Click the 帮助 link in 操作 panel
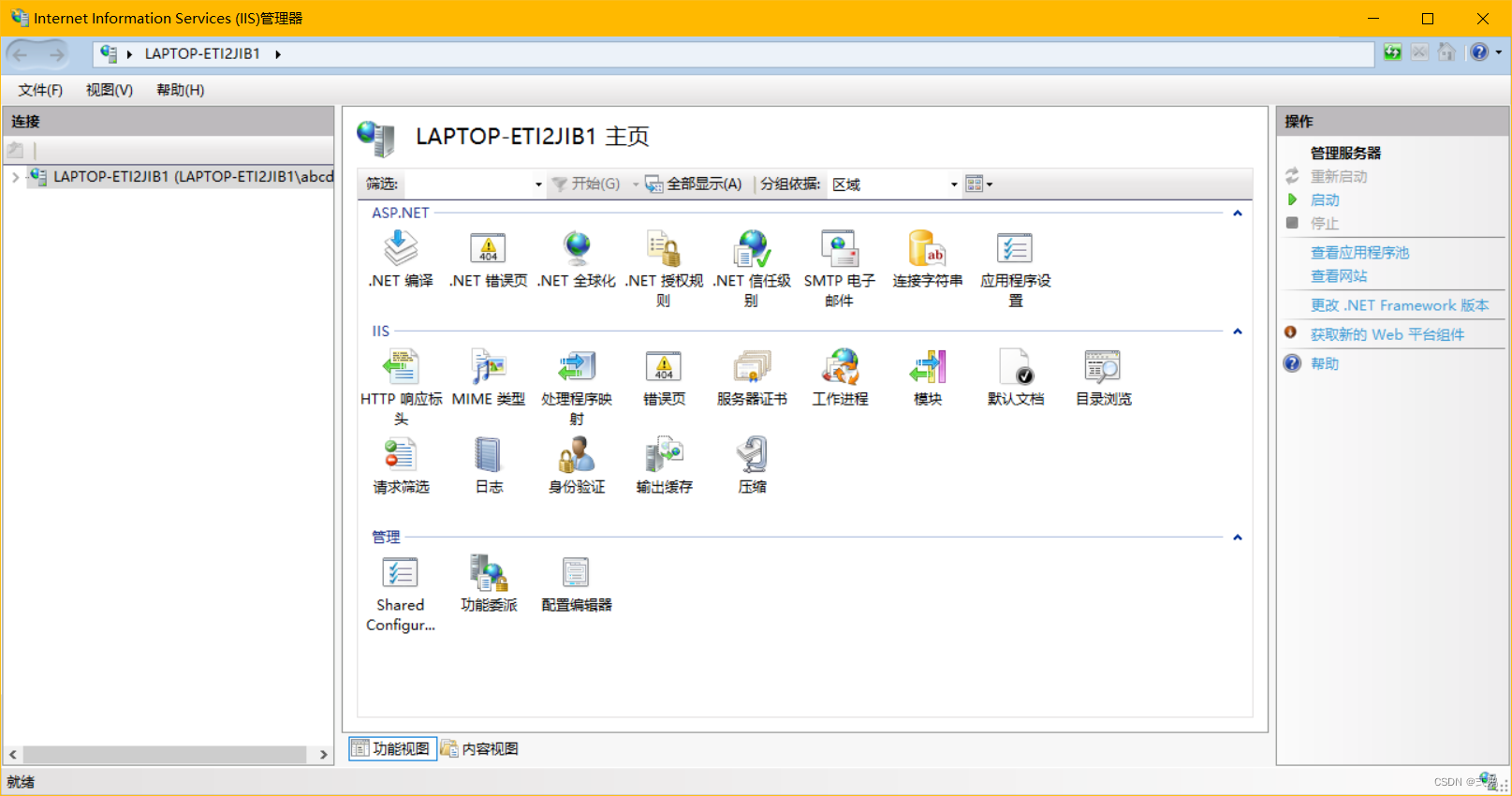The width and height of the screenshot is (1512, 796). click(1325, 363)
